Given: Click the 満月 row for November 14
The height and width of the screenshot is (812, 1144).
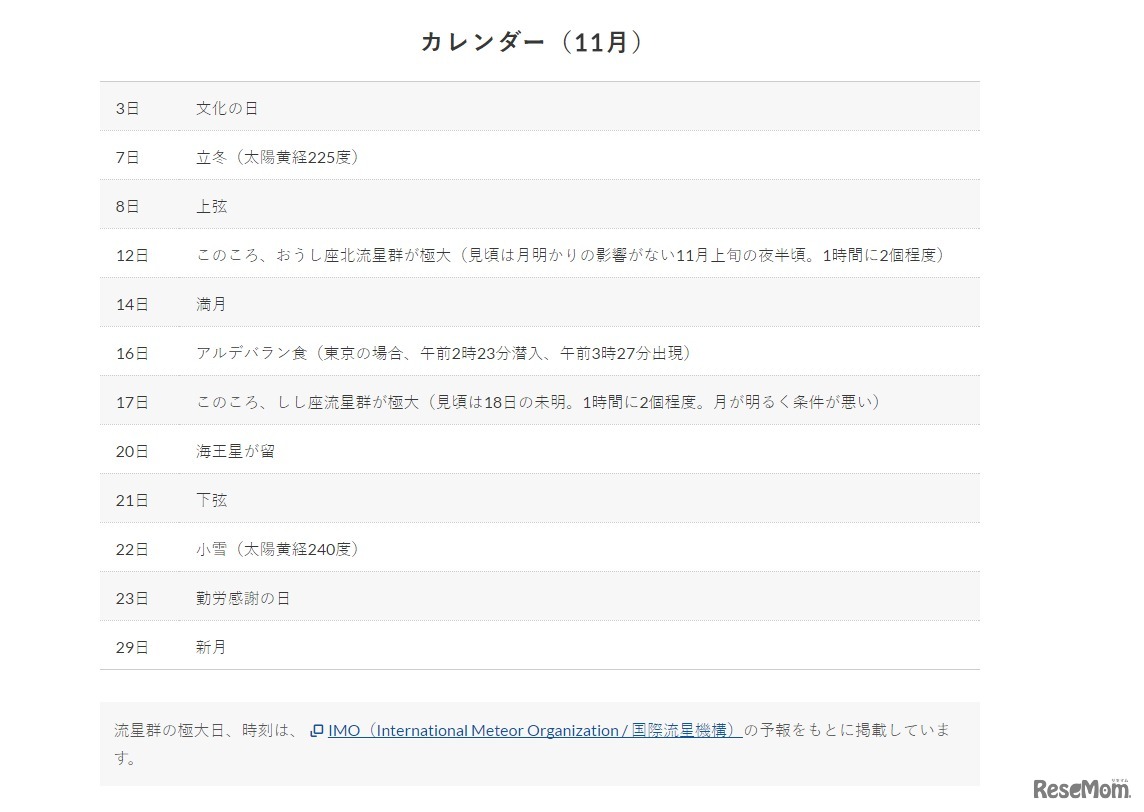Looking at the screenshot, I should coord(211,304).
